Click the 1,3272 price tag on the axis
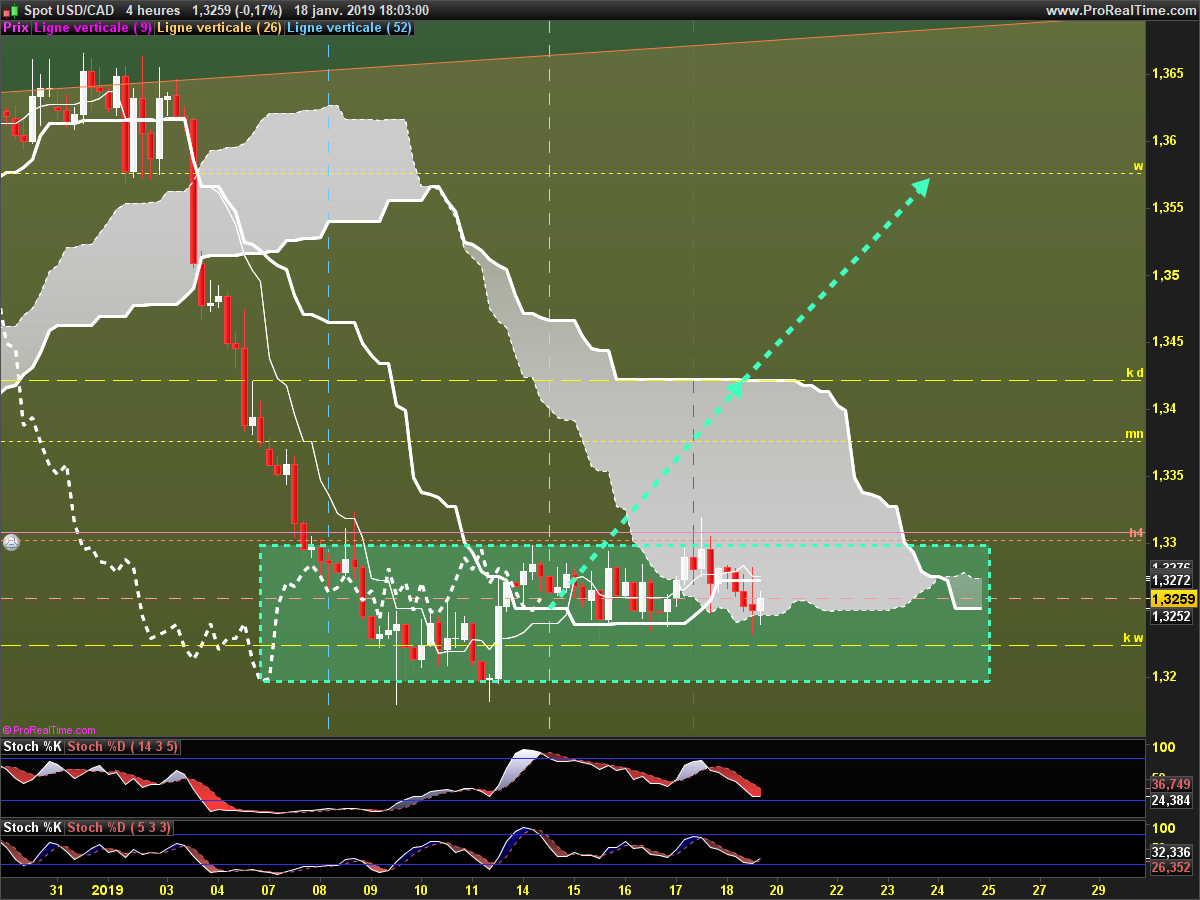 (1170, 580)
